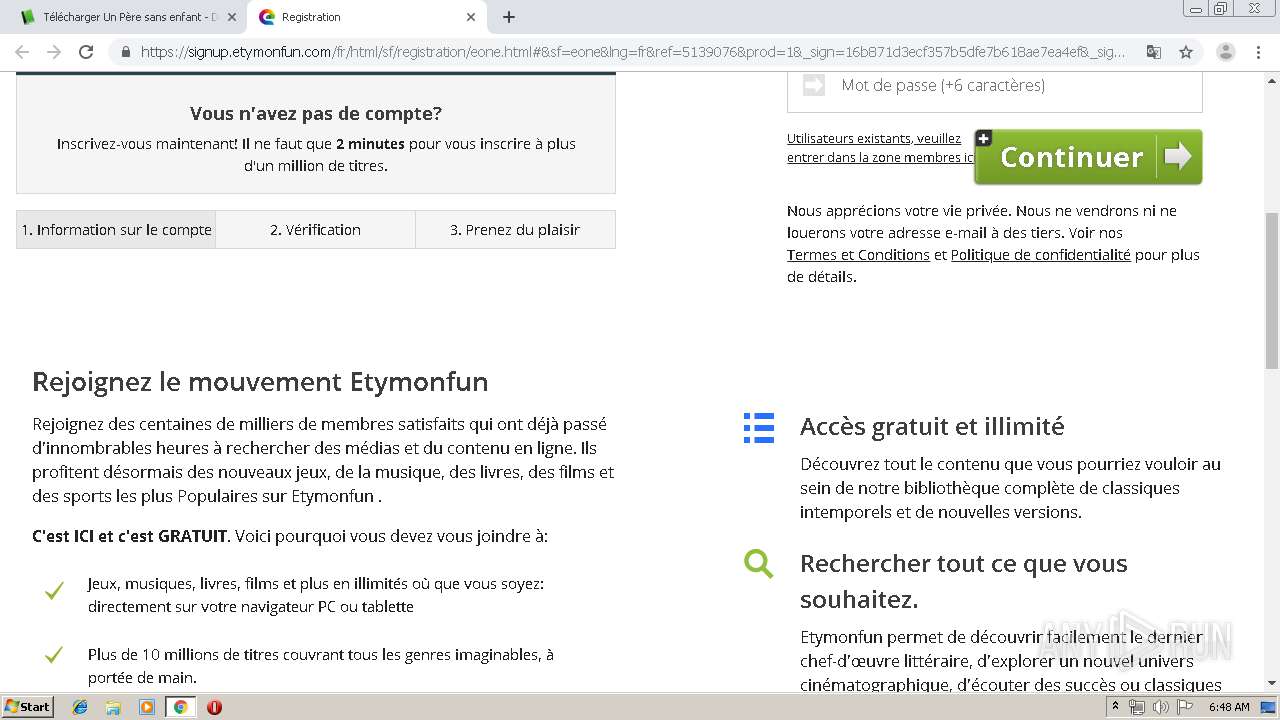Open a new browser tab

pyautogui.click(x=509, y=17)
